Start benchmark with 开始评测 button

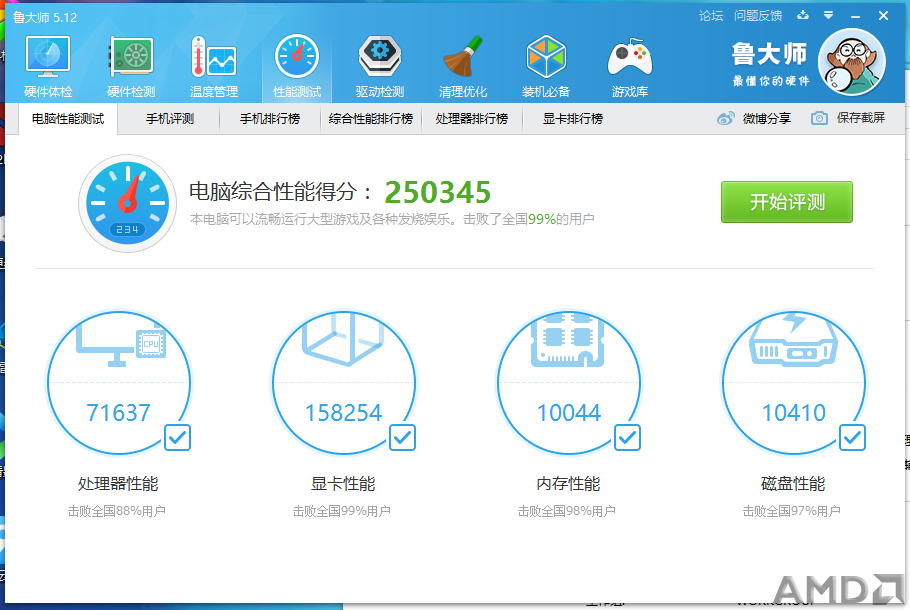coord(787,202)
